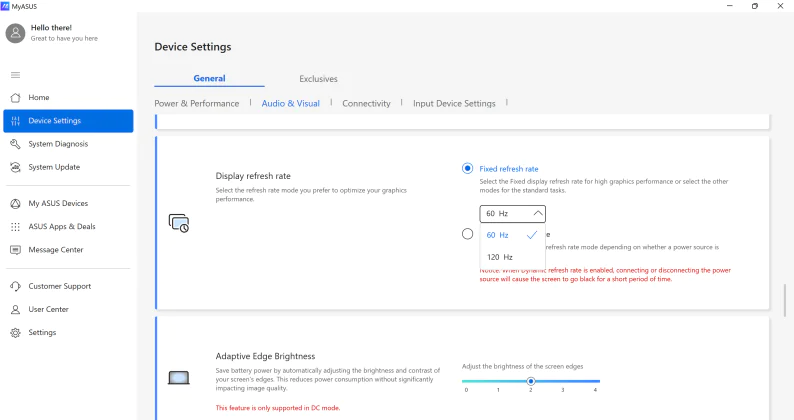Click the Device Settings sliders icon
This screenshot has height=420, width=794.
(x=16, y=121)
